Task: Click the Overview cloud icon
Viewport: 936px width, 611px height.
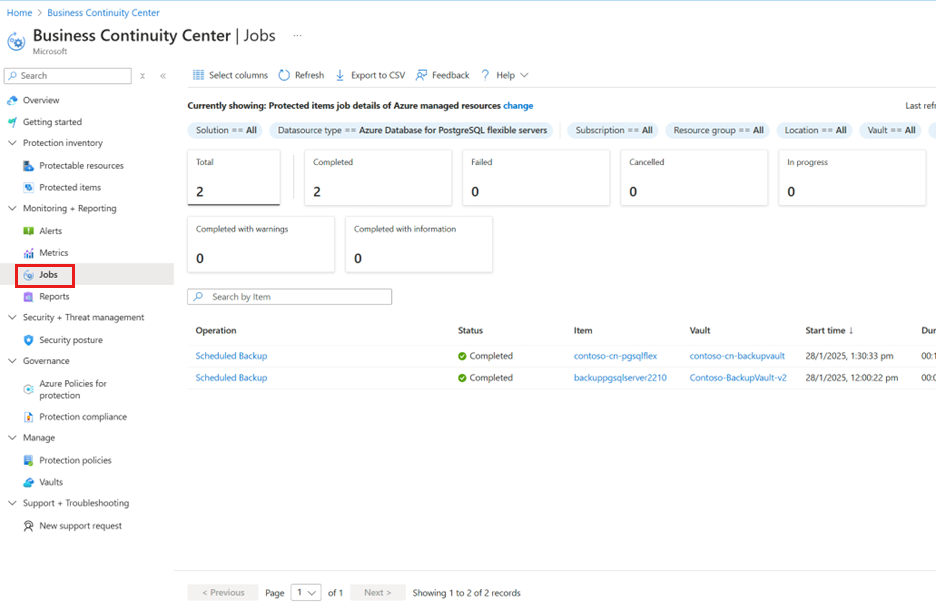Action: coord(13,100)
